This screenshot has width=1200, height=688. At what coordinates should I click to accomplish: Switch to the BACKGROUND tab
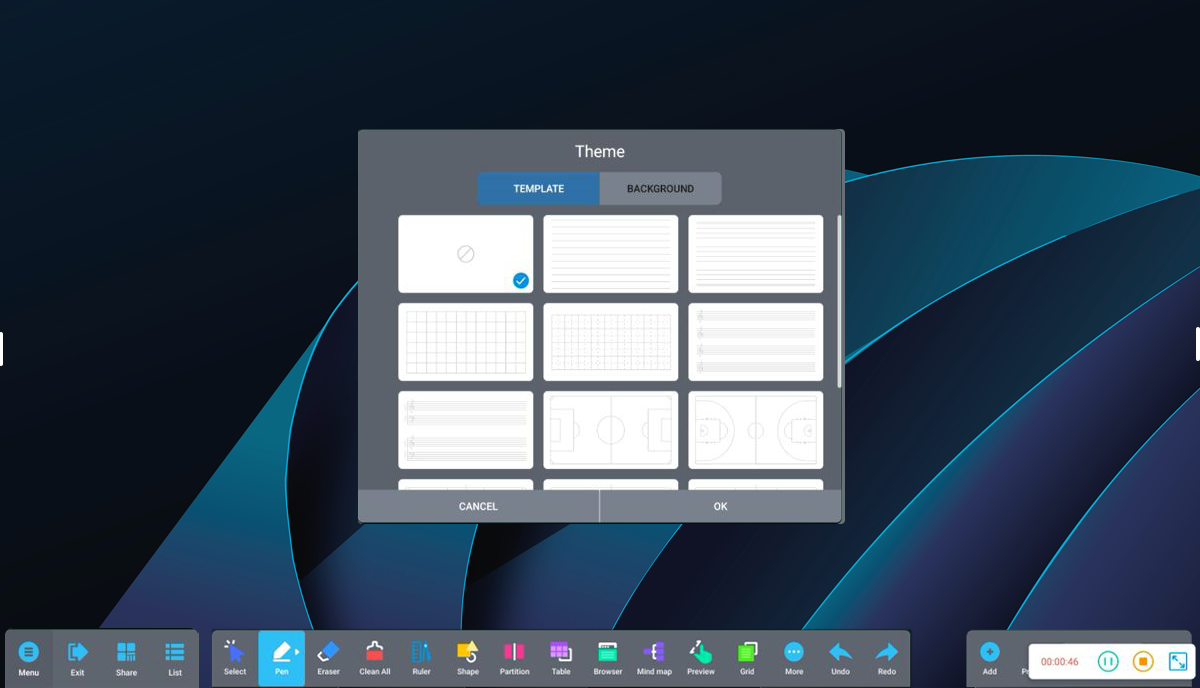tap(660, 188)
